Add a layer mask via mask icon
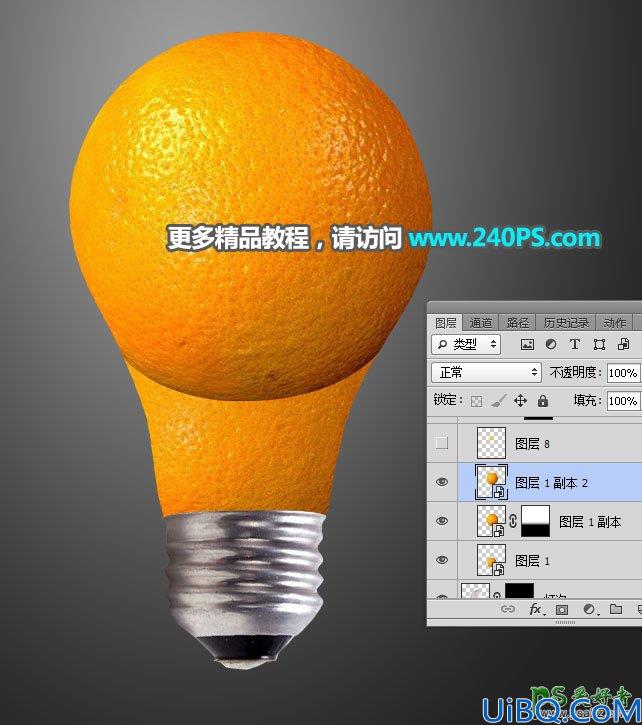 (562, 609)
